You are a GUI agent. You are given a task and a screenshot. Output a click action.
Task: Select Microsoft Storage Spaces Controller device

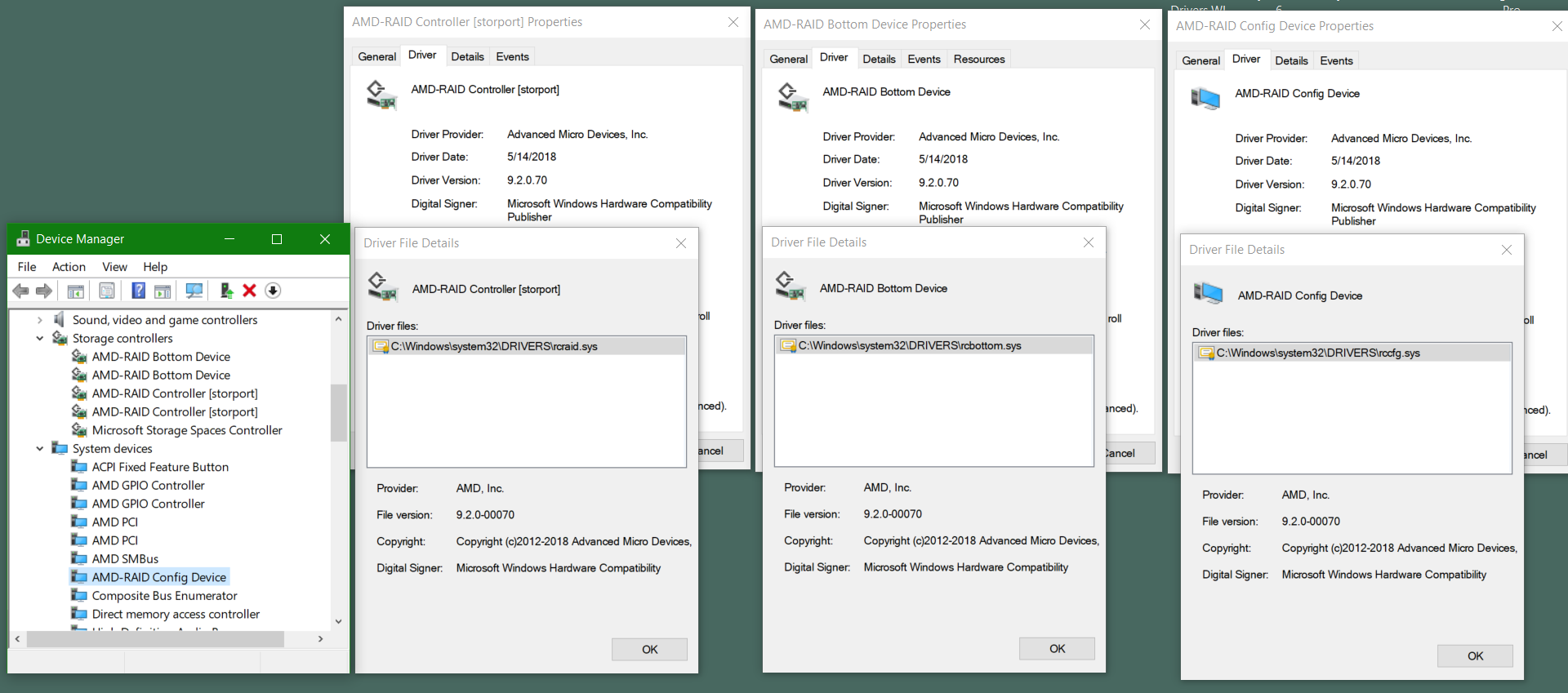coord(187,430)
